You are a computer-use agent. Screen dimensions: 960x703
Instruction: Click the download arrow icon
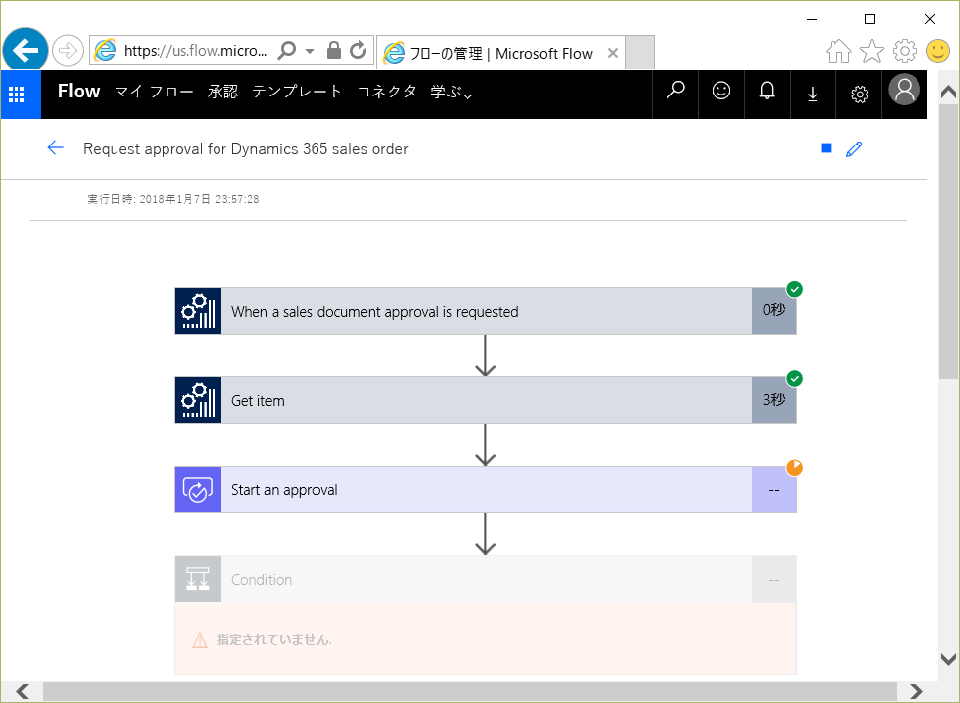tap(812, 94)
